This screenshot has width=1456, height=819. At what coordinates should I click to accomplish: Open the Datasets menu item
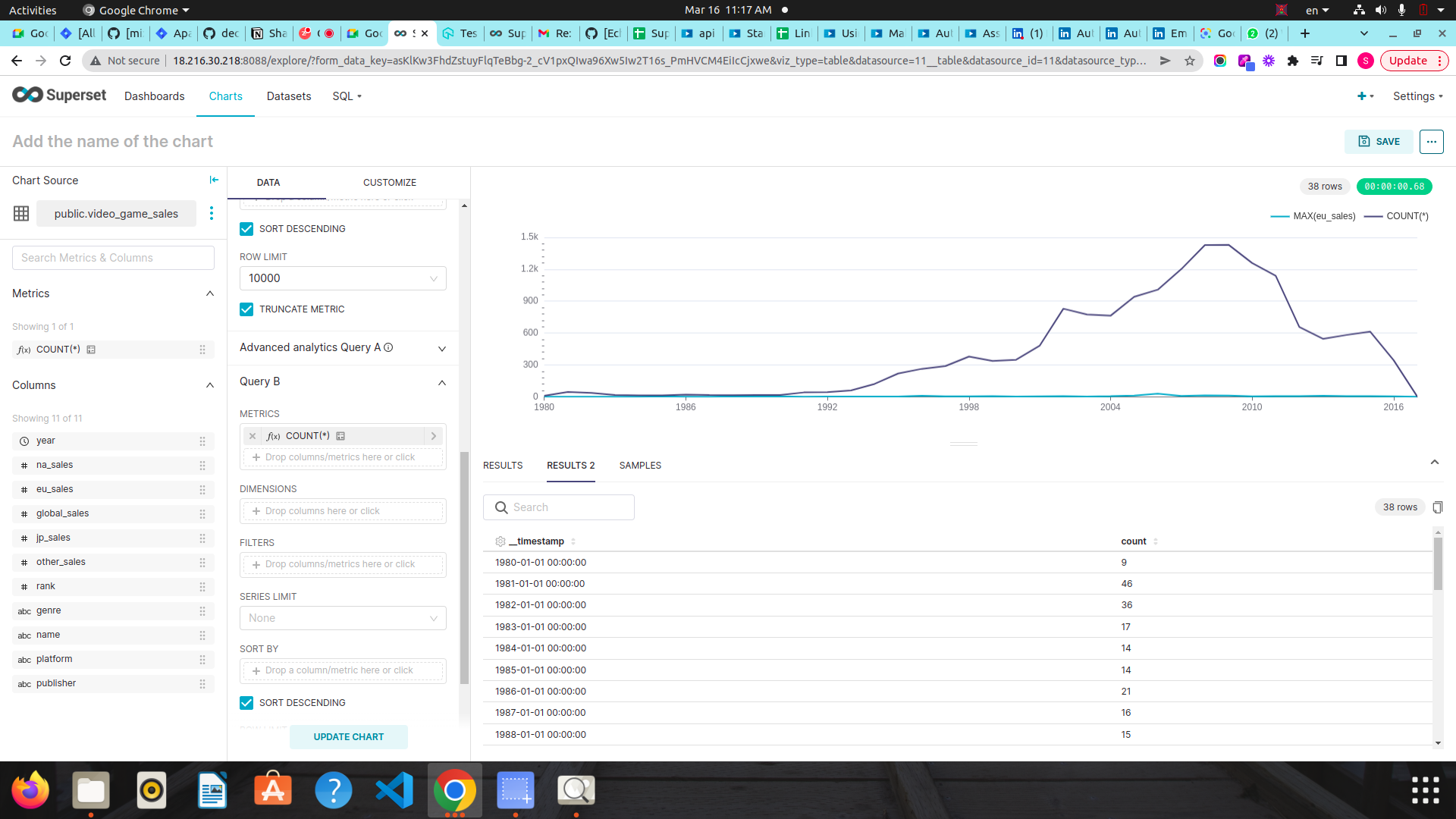pos(288,96)
